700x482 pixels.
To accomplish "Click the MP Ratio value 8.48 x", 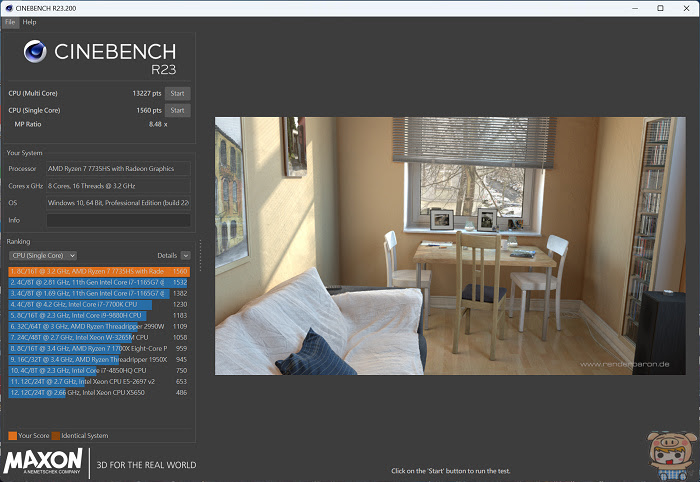I will click(158, 124).
